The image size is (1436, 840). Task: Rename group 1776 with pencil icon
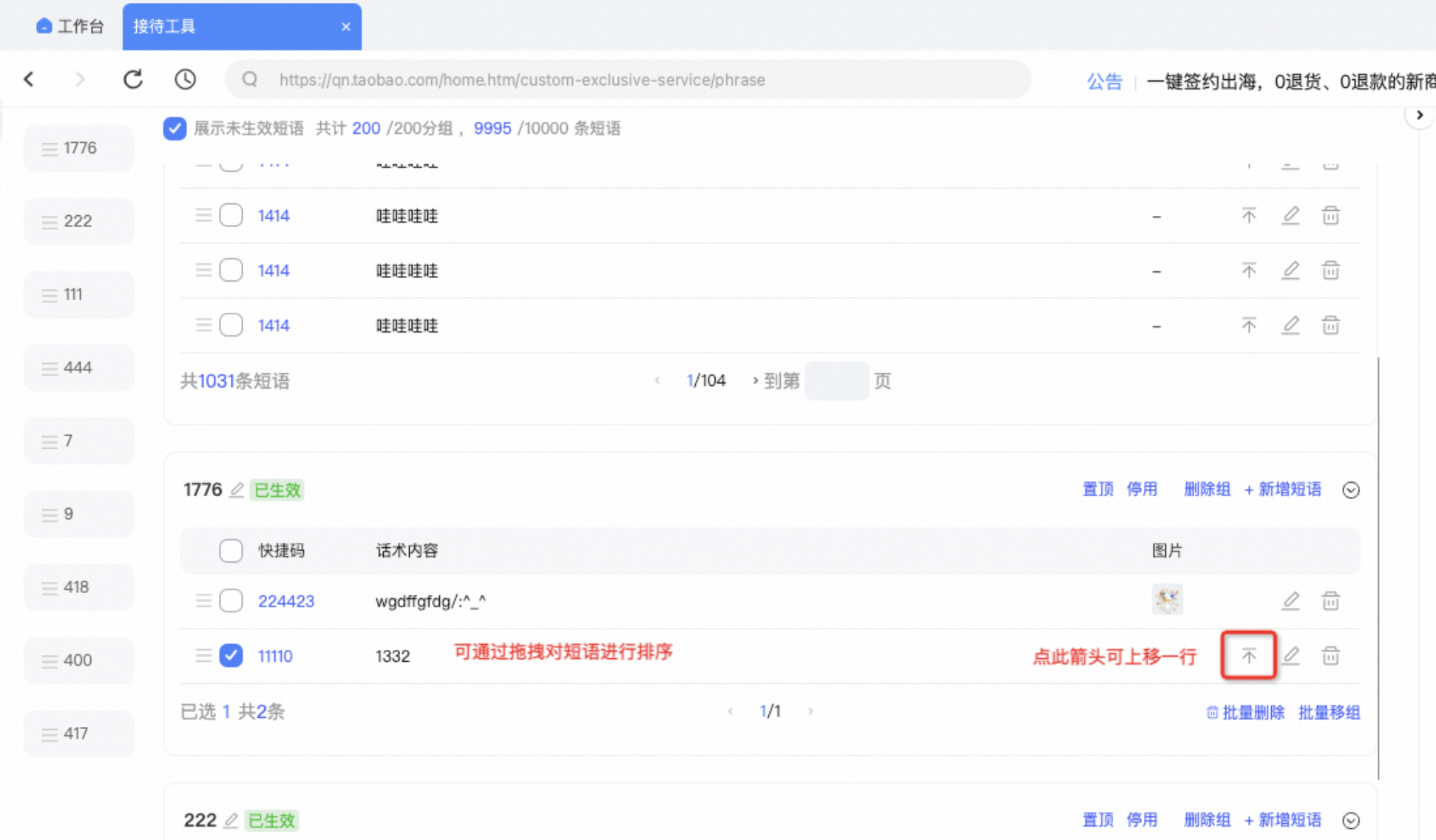point(237,490)
